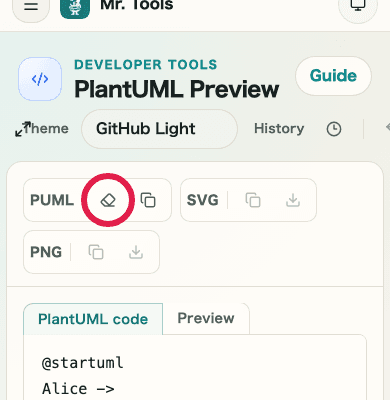Copy PUML code to clipboard

click(x=148, y=200)
